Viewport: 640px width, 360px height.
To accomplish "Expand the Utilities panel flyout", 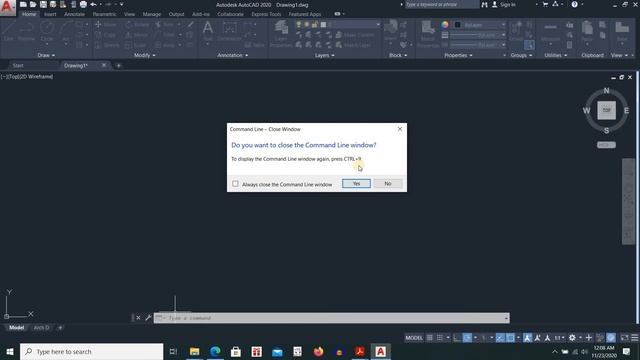I will coord(556,55).
